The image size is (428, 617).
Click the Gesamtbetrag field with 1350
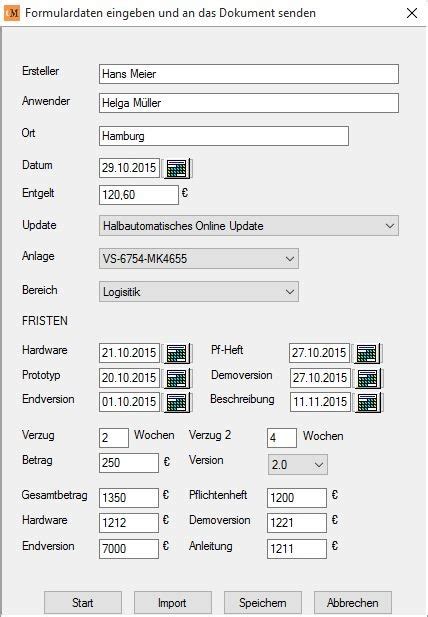pos(129,498)
